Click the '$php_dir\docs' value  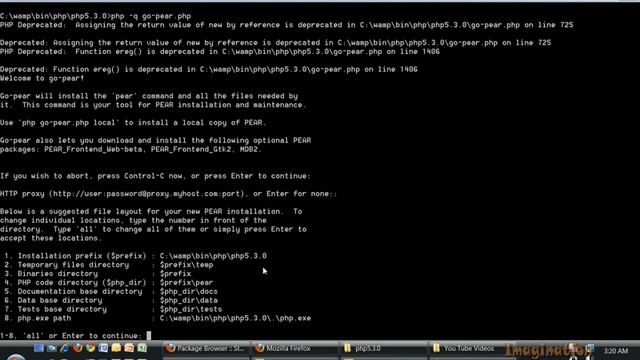click(x=189, y=291)
